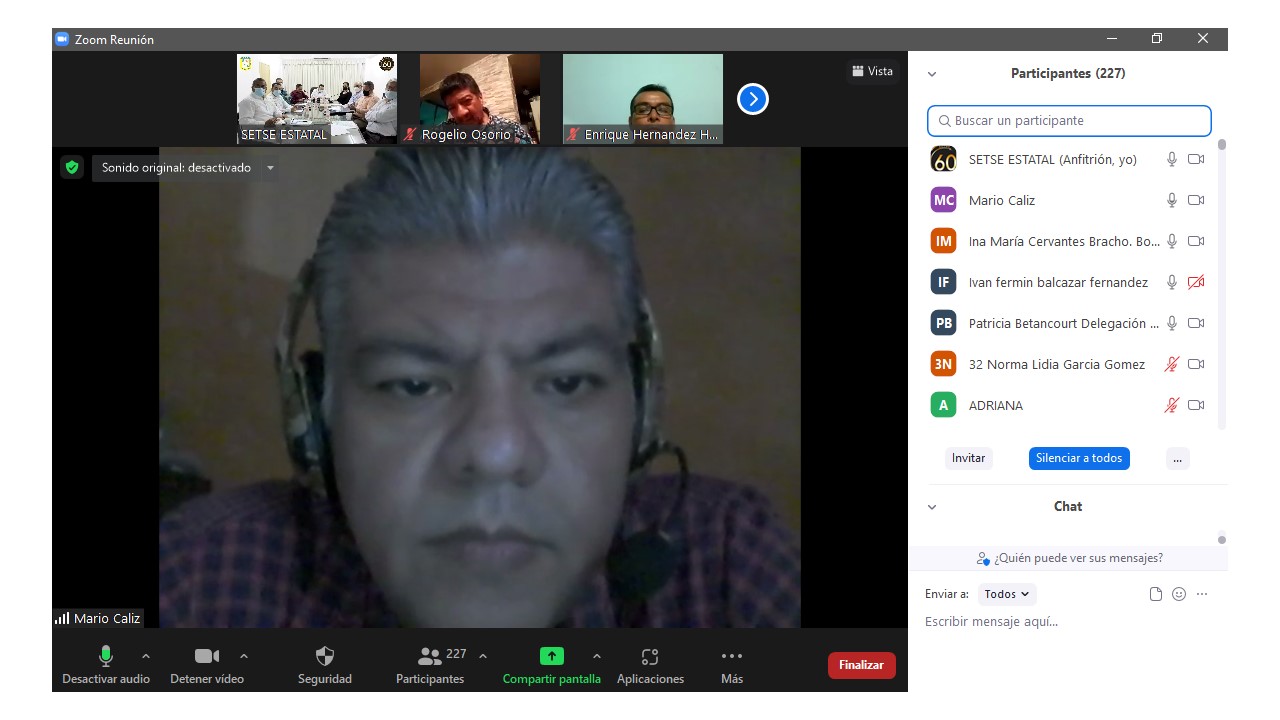
Task: Open the Seguridad shield menu
Action: coord(325,656)
